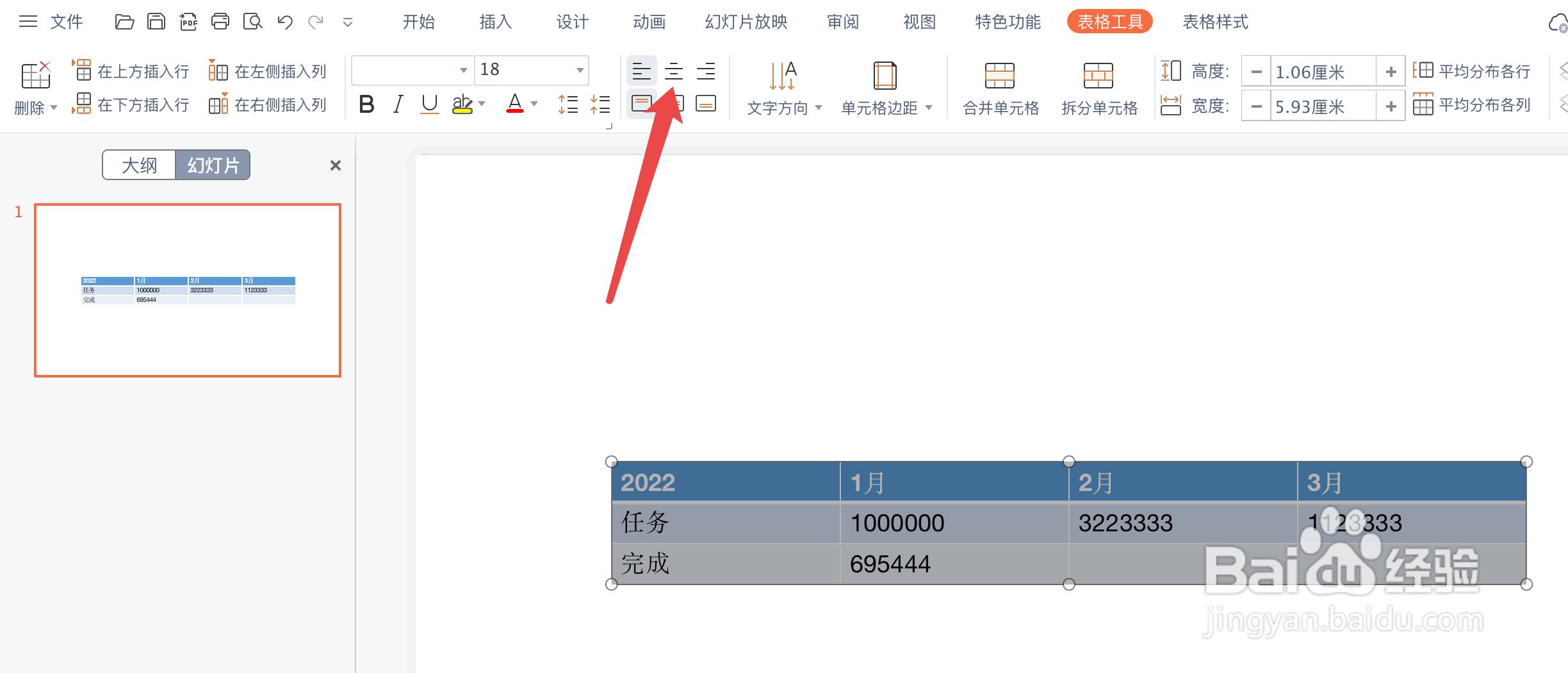Click the print icon
The image size is (1568, 673).
[220, 22]
